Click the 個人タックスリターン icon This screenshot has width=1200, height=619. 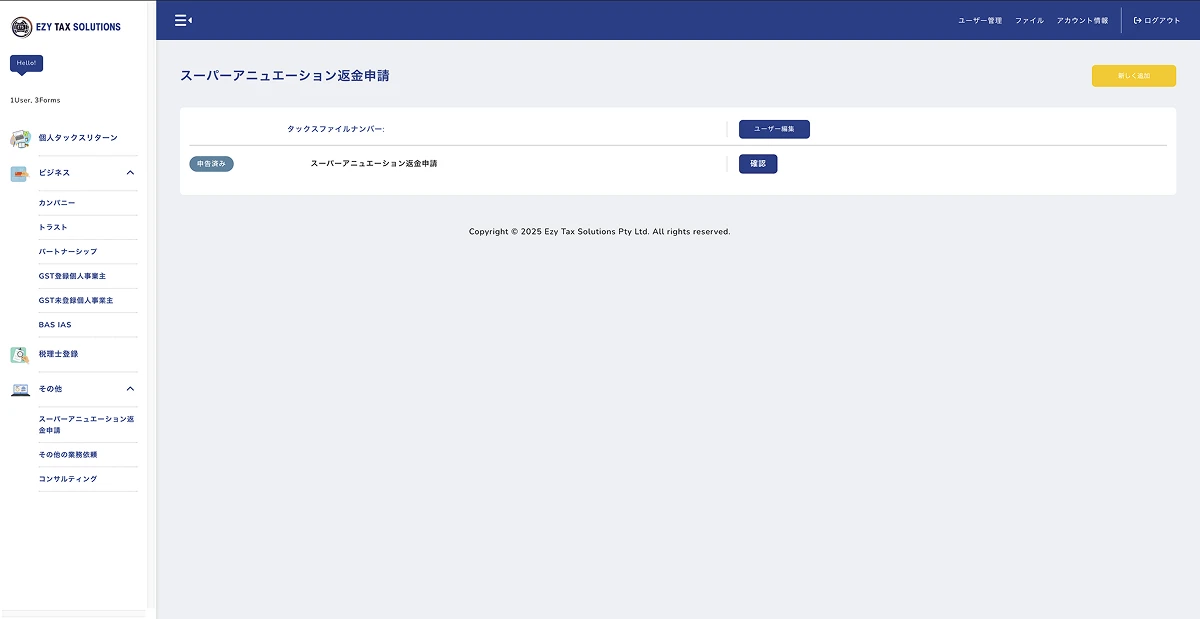(x=20, y=138)
